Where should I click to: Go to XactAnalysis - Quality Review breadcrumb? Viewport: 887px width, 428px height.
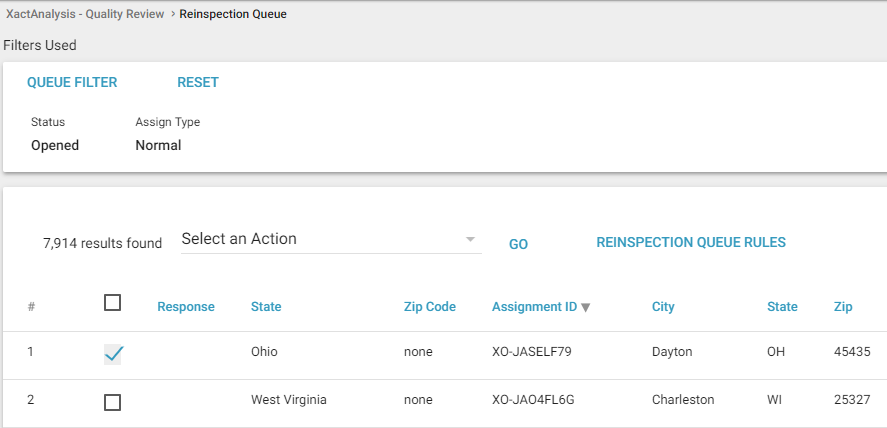pyautogui.click(x=85, y=15)
